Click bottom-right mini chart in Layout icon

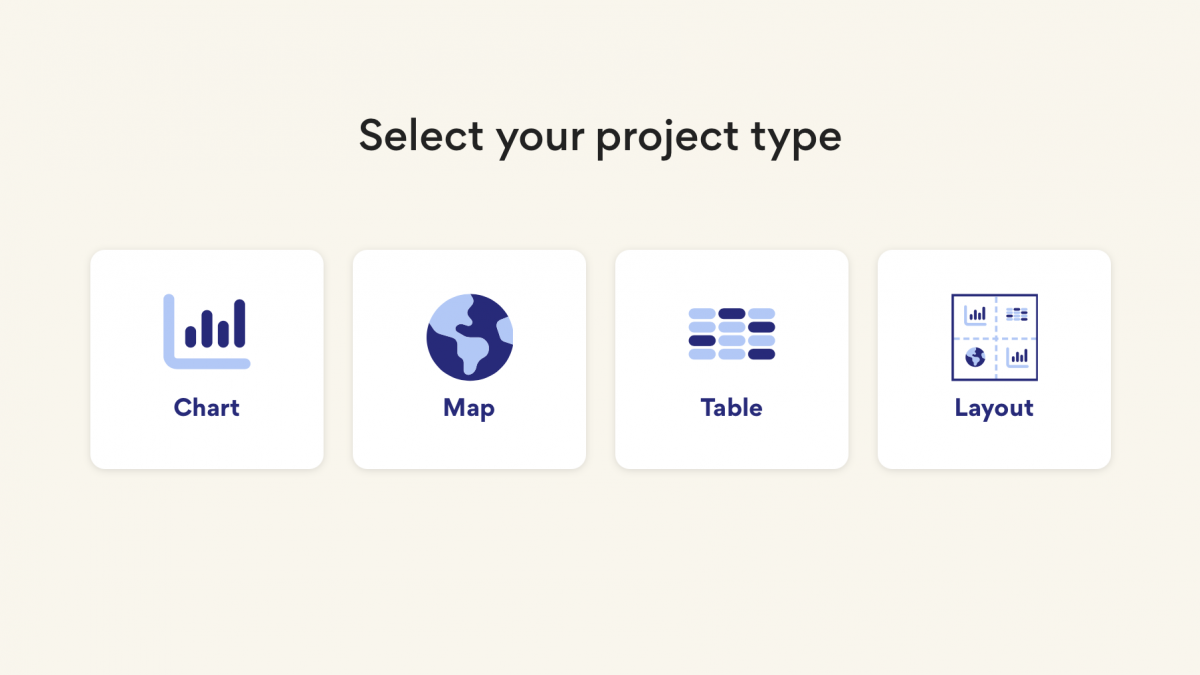pyautogui.click(x=1018, y=356)
